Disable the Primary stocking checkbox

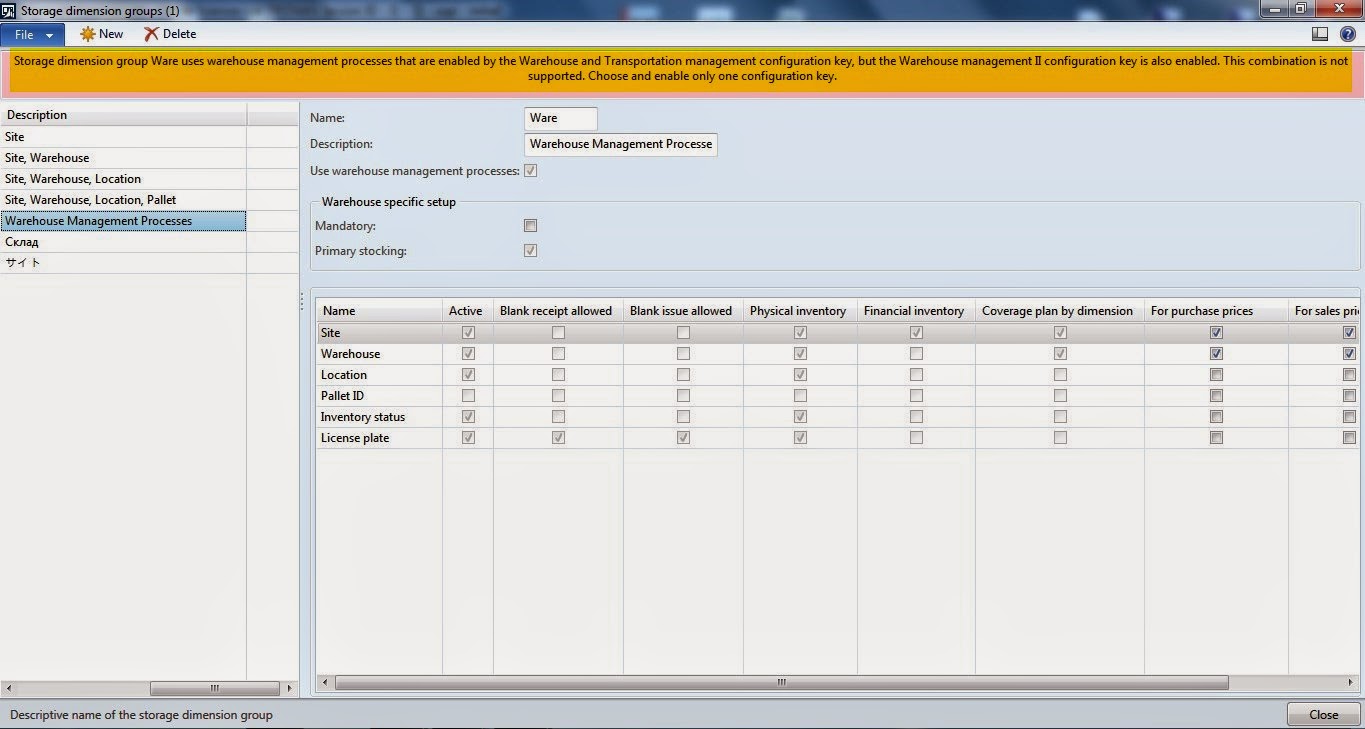coord(530,250)
